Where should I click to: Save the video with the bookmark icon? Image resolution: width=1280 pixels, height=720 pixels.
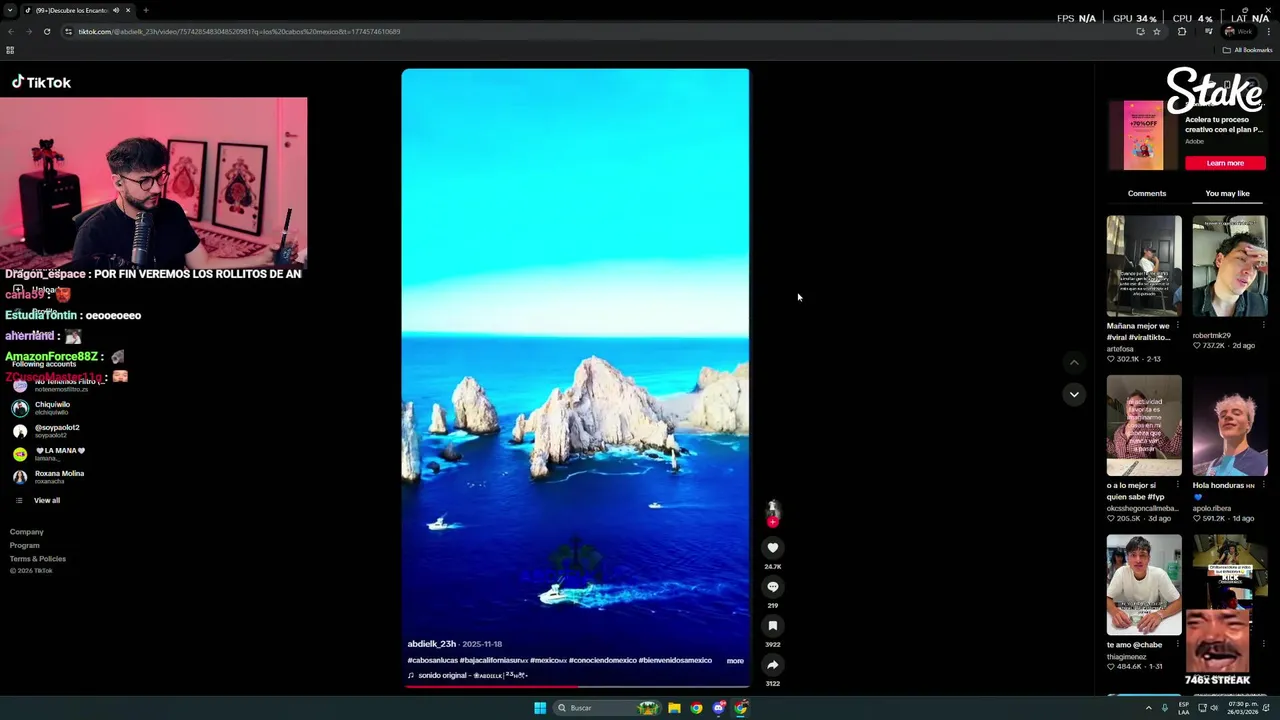click(772, 626)
